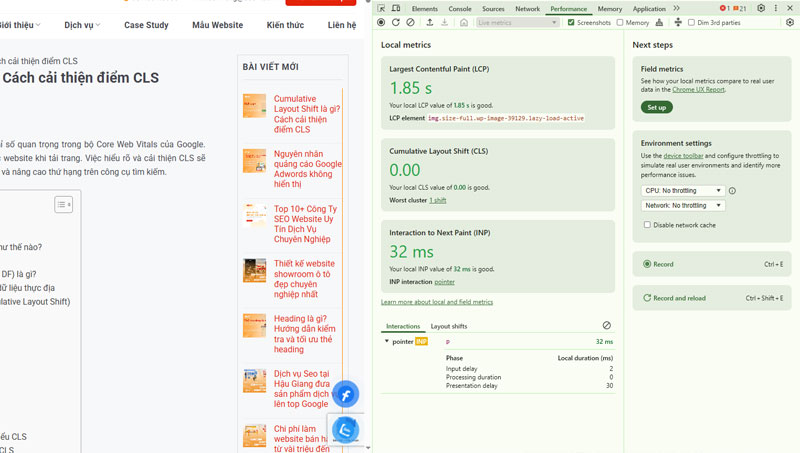Toggle the table of contents list icon
Viewport: 800px width, 453px height.
63,205
